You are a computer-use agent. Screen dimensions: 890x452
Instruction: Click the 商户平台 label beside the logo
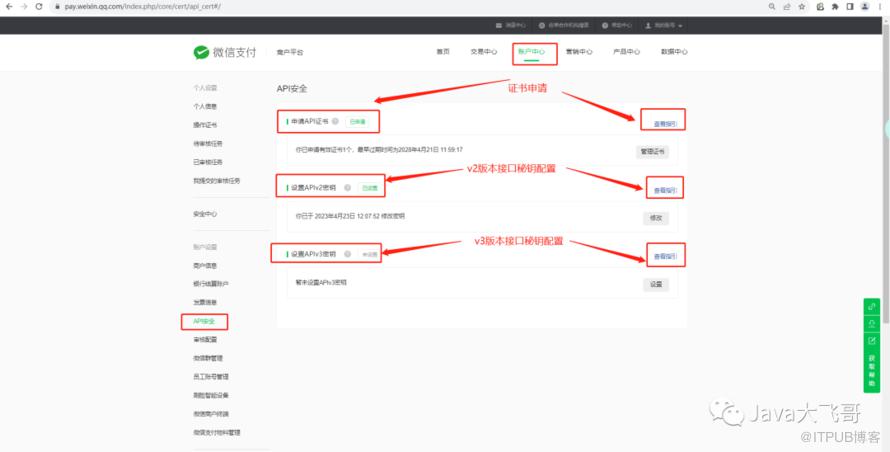290,52
